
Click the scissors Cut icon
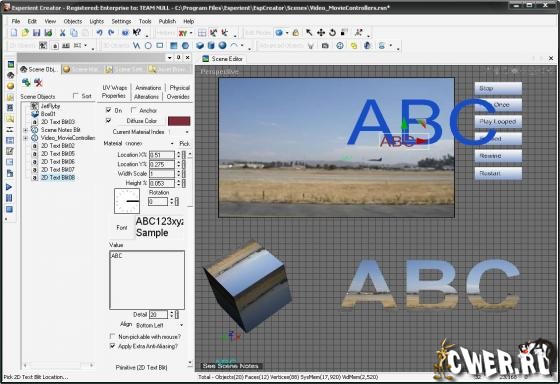[62, 33]
